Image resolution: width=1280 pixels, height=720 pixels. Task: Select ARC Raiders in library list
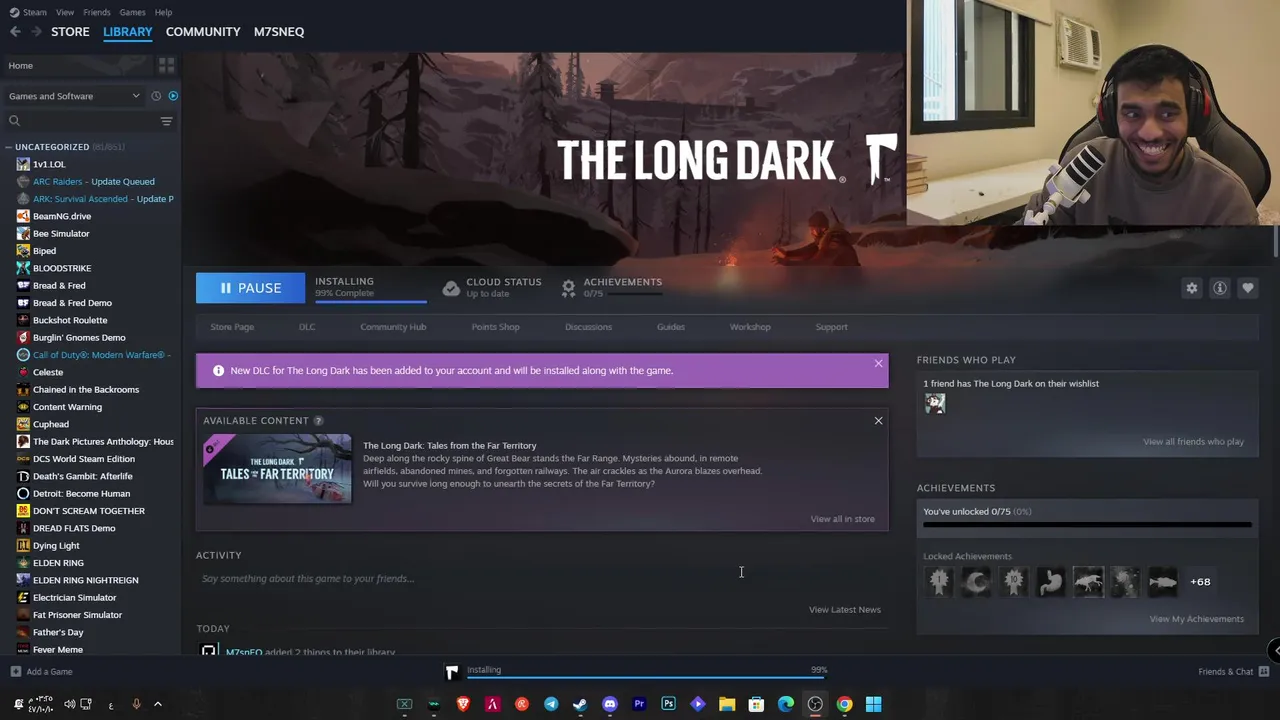(x=92, y=182)
